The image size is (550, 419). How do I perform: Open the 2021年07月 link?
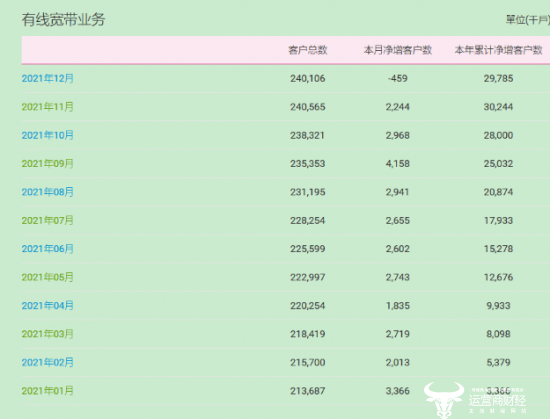[x=48, y=220]
